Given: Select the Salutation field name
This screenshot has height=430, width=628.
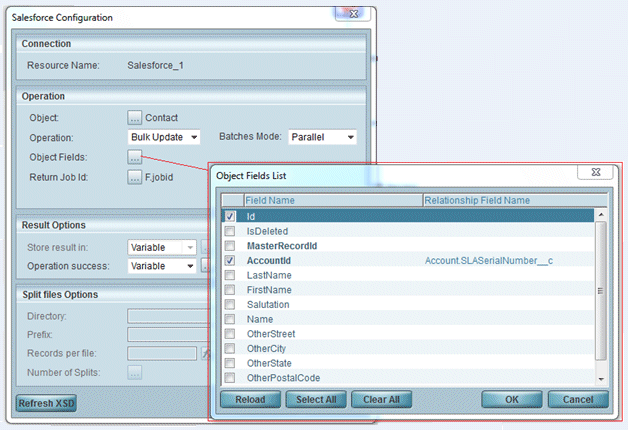Looking at the screenshot, I should [268, 305].
